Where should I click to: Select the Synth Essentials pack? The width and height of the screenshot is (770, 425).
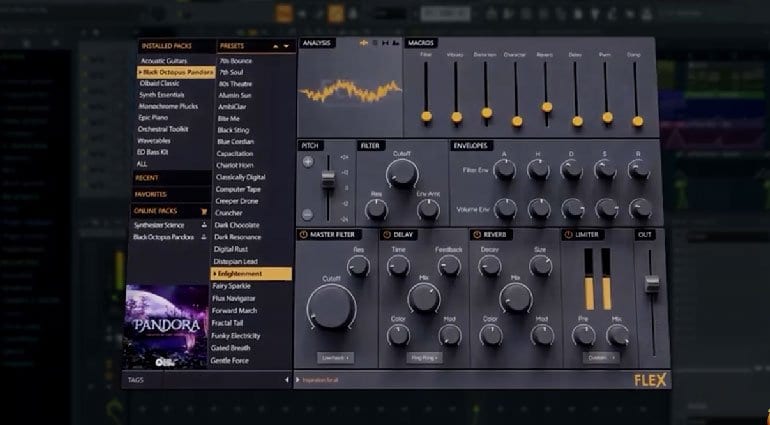click(162, 95)
